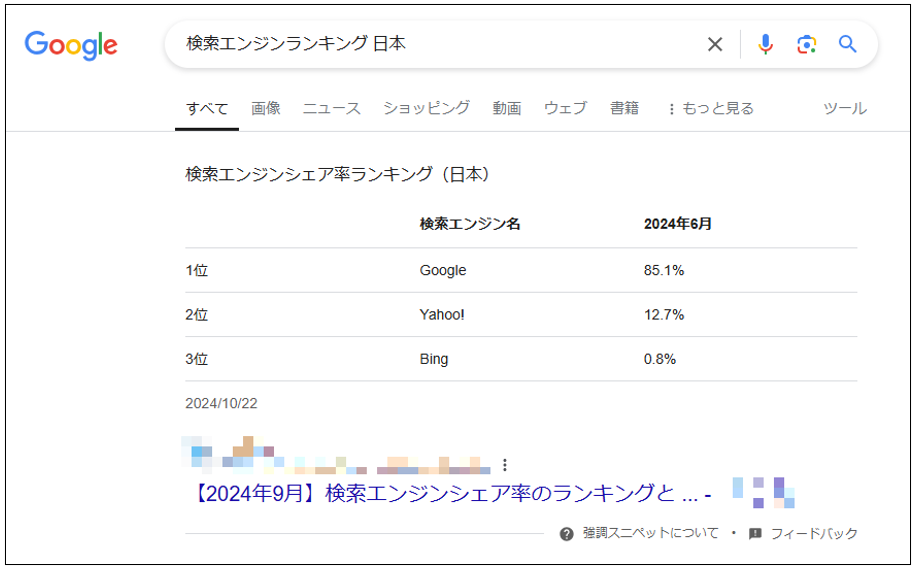The width and height of the screenshot is (916, 569).
Task: Expand the もっと見る menu
Action: [x=710, y=109]
